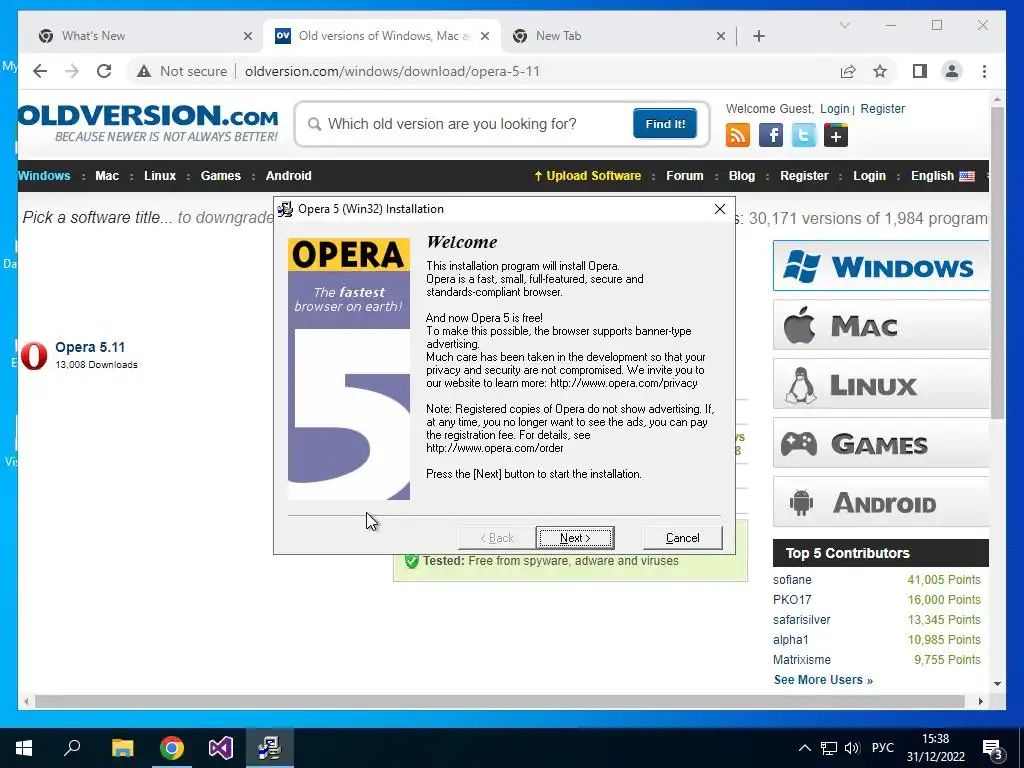
Task: Go back with the browser back arrow
Action: click(x=40, y=71)
